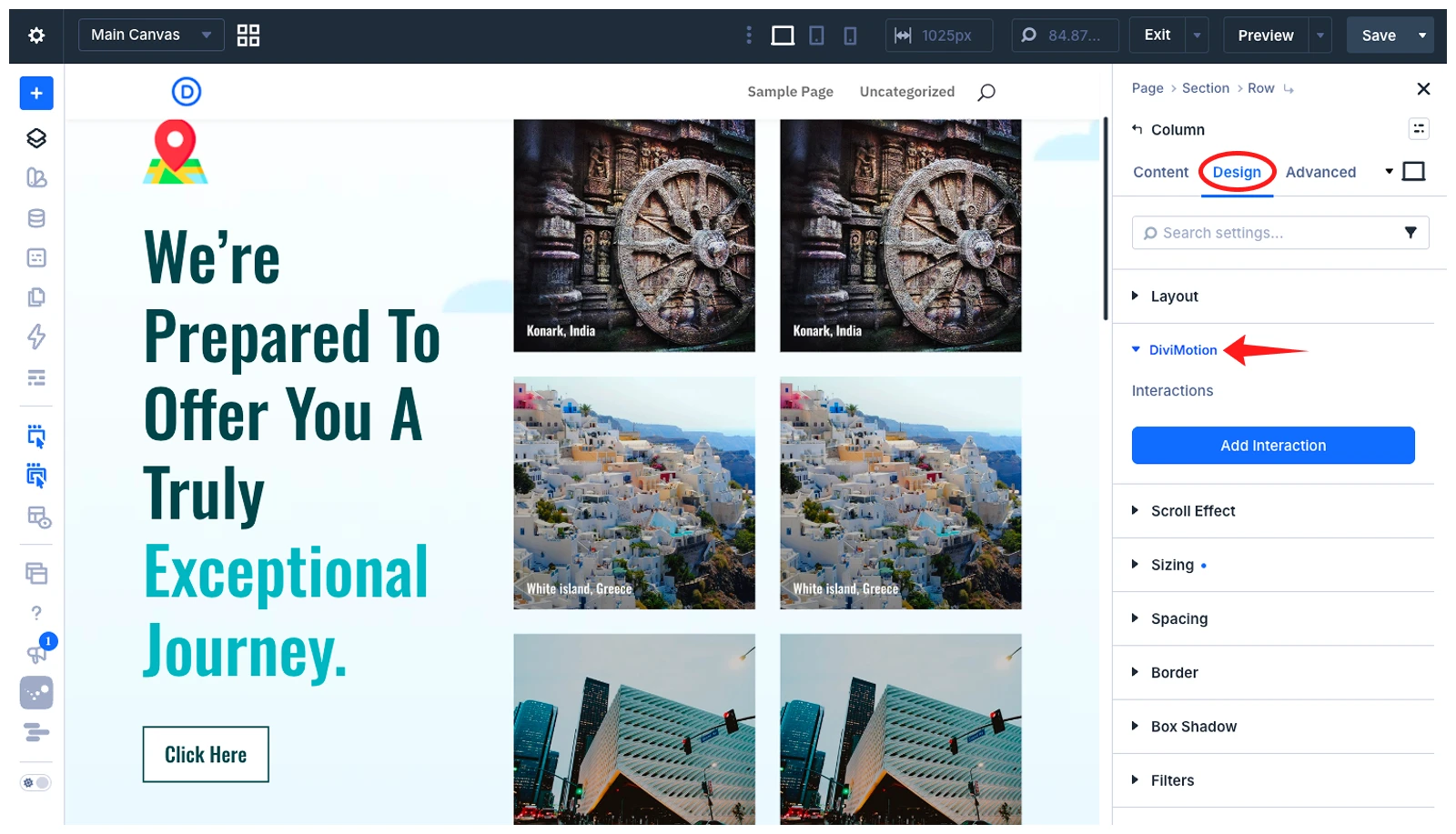Open the color palette presets sidebar icon
The image size is (1456, 834).
[x=36, y=177]
